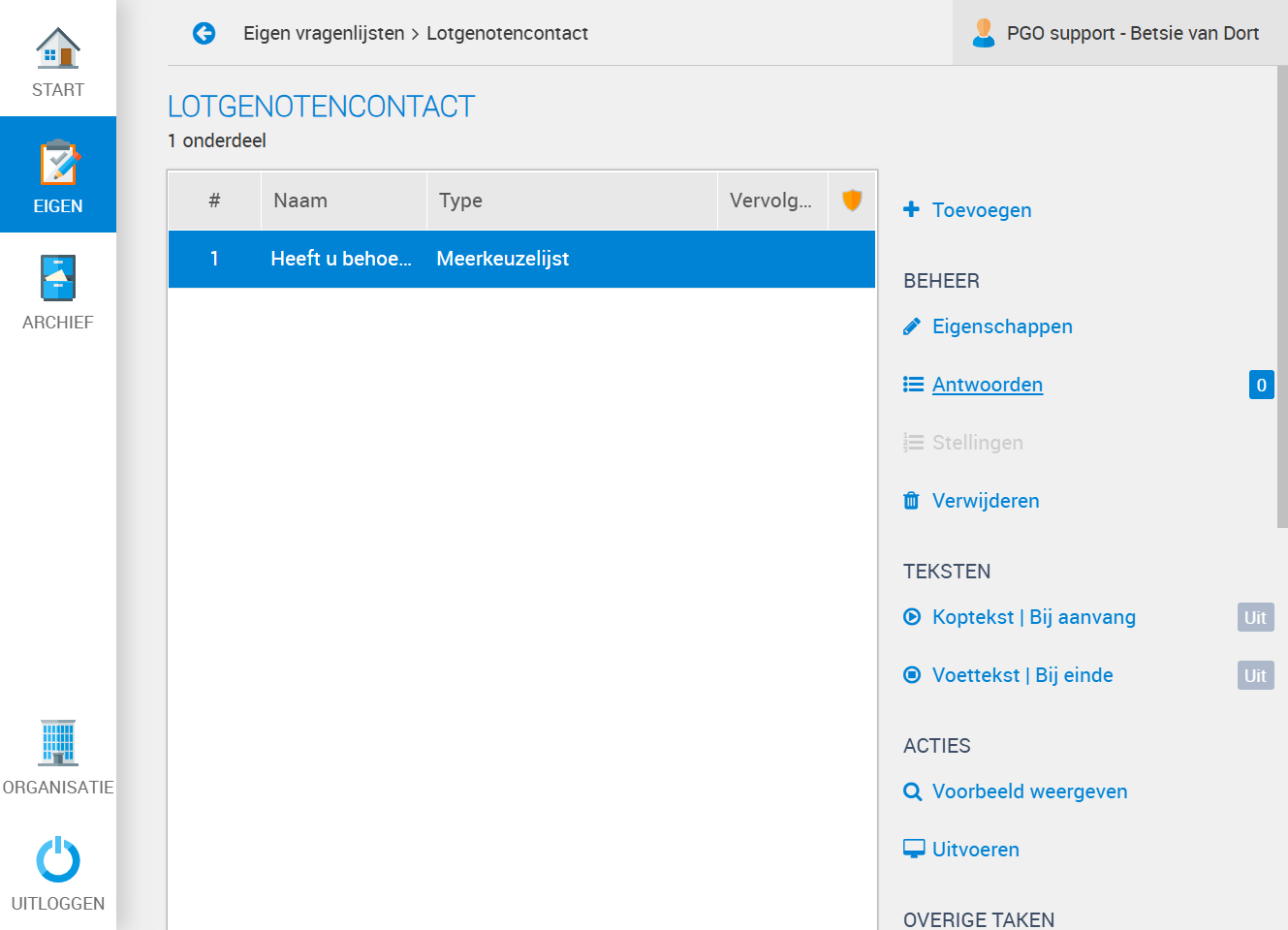
Task: Click the trash icon beside Verwijderen
Action: pyautogui.click(x=911, y=501)
